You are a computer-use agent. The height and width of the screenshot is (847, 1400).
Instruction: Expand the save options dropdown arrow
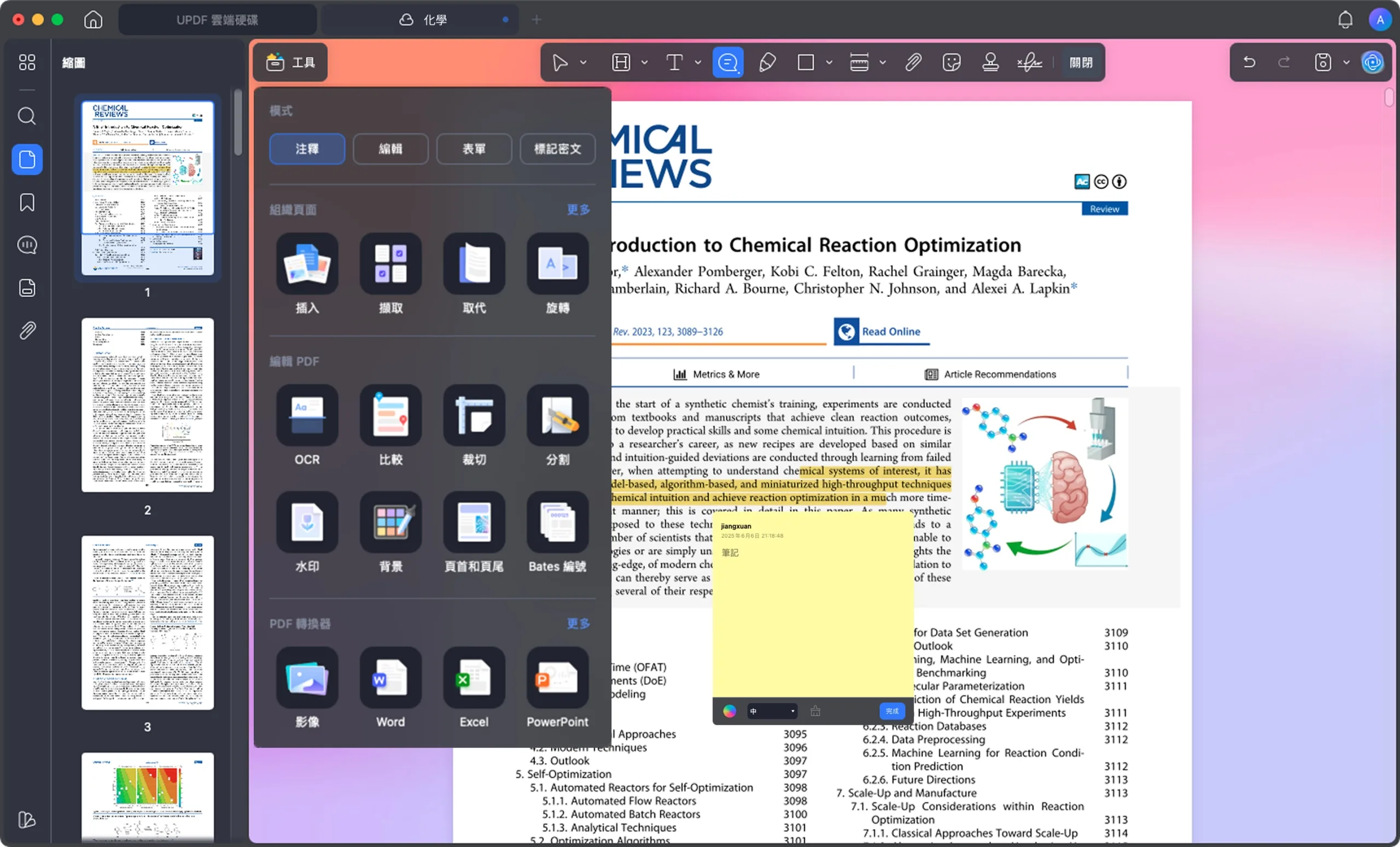click(x=1346, y=62)
